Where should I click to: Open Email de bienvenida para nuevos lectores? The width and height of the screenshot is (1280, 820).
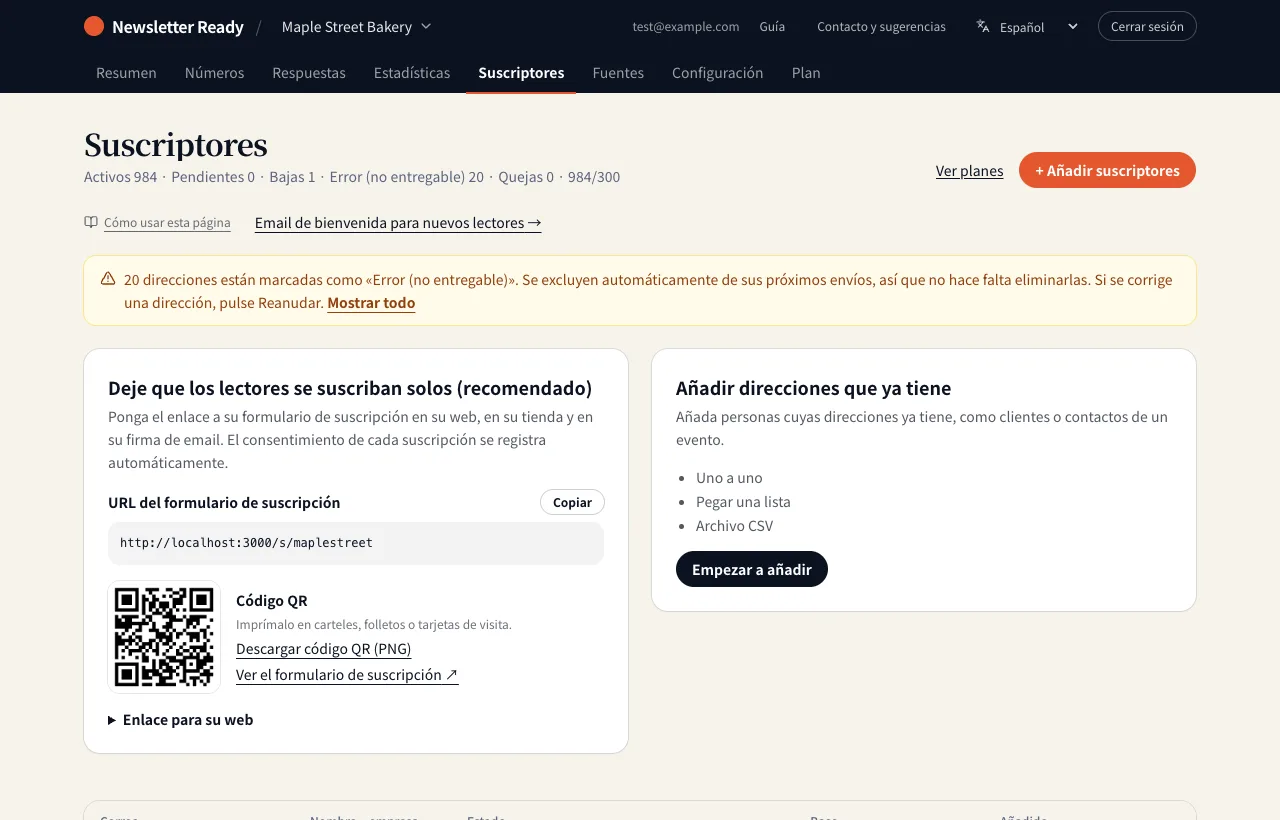point(398,223)
